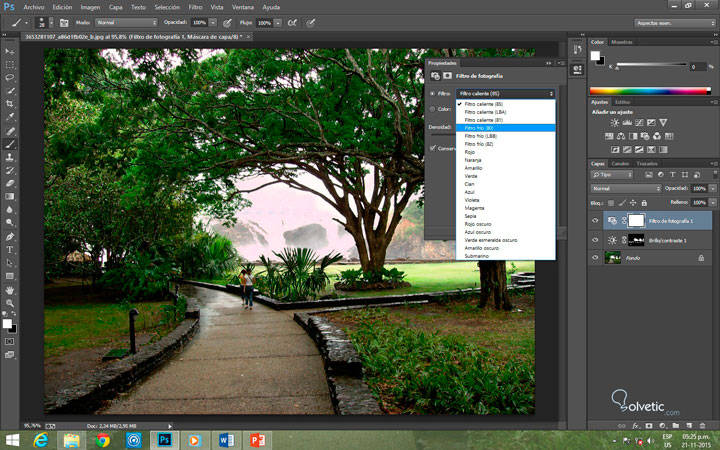Add a Brightness/Contrast adjustment from Ajustes panel
Viewport: 720px width, 450px height.
[x=614, y=123]
